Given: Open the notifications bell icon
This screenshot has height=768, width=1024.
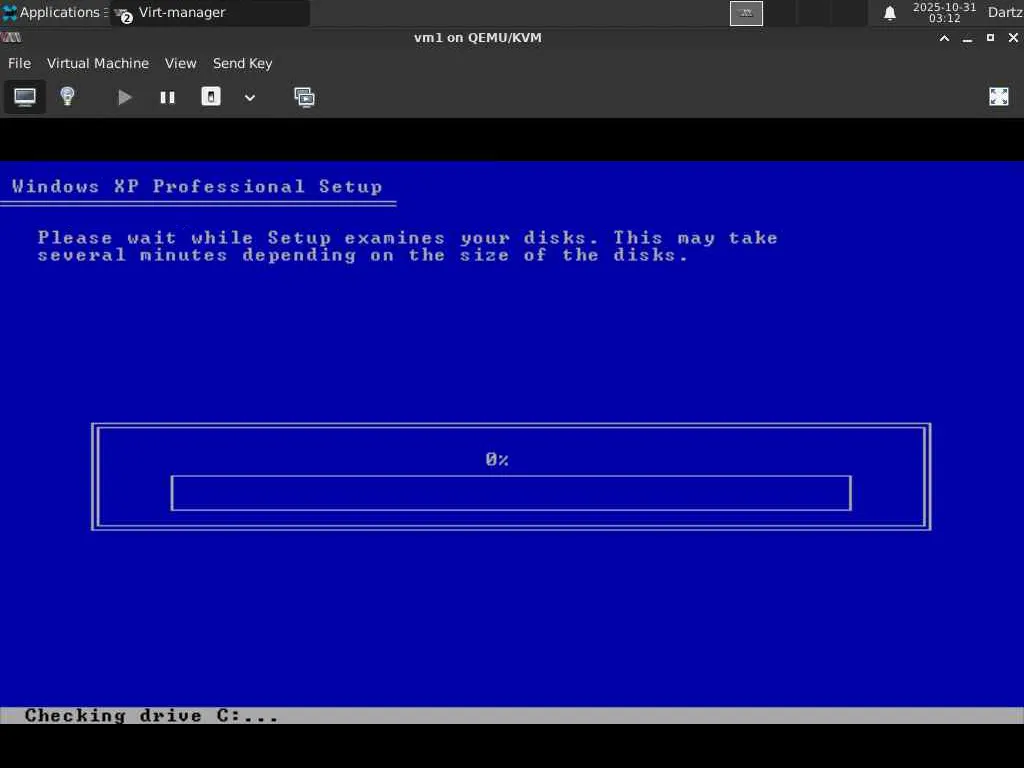Looking at the screenshot, I should coord(889,13).
